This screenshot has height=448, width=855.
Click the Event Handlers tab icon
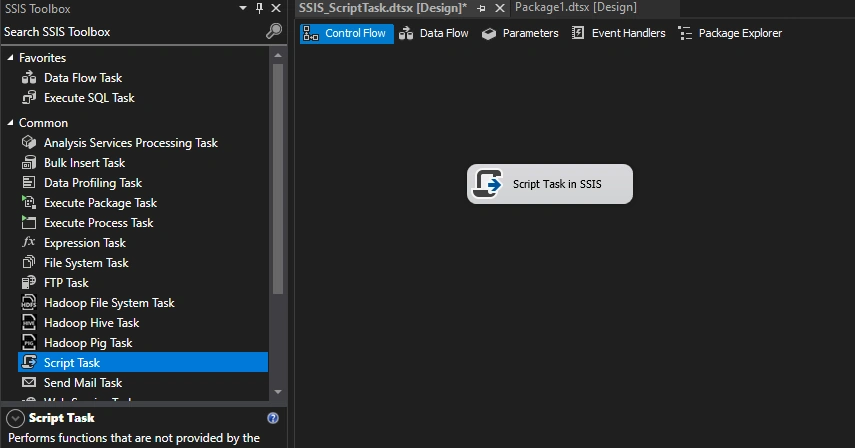point(578,33)
